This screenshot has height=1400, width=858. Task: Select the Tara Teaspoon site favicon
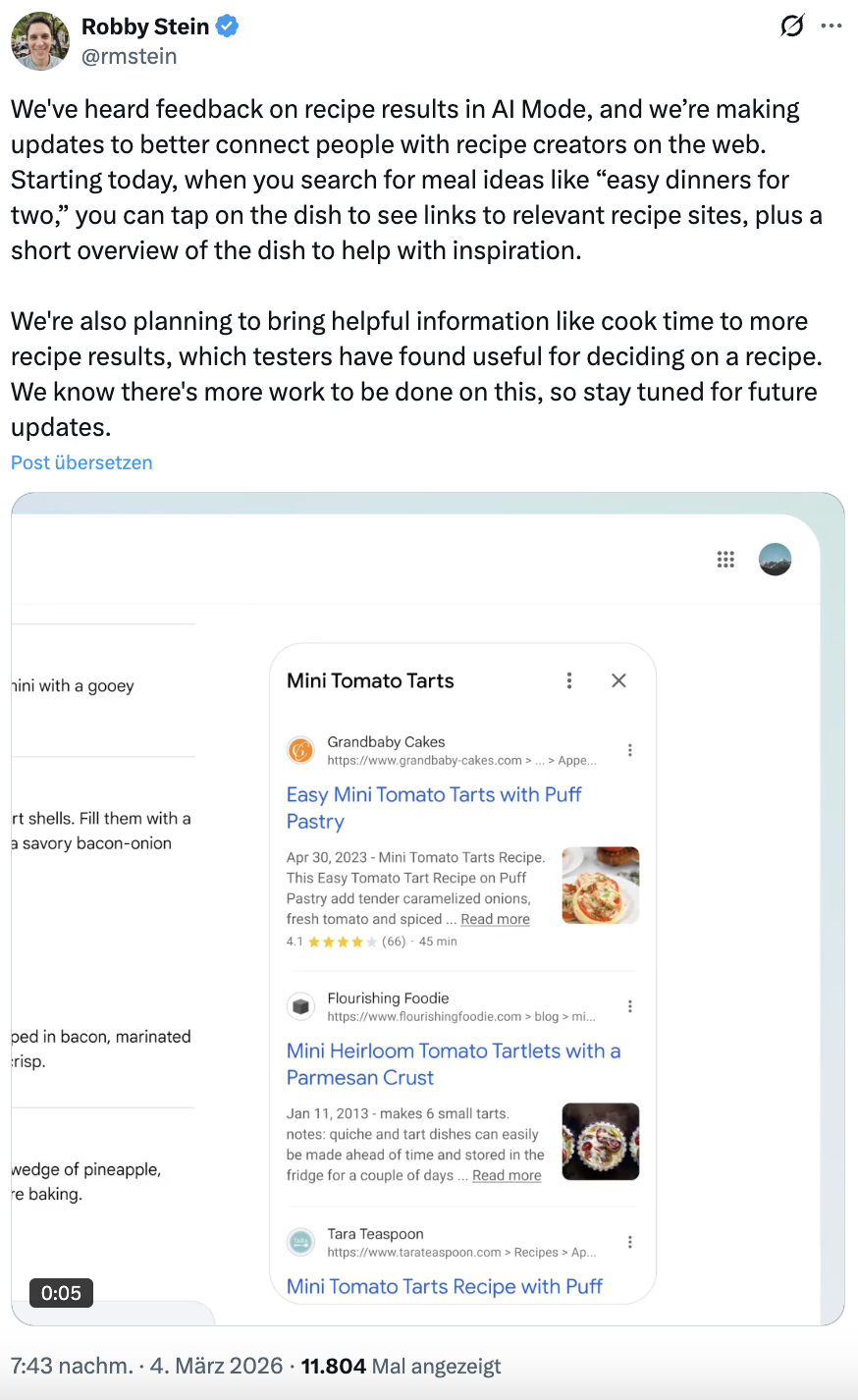pos(300,1241)
